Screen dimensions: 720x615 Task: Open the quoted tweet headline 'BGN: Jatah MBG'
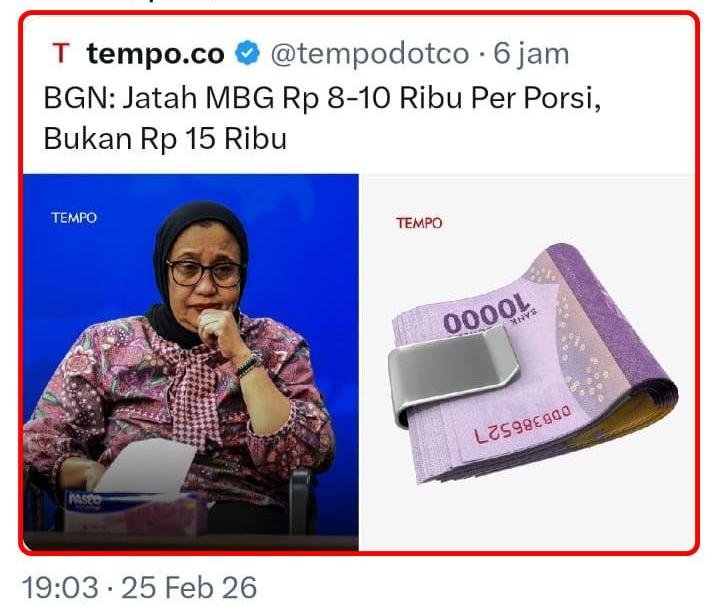click(x=322, y=98)
